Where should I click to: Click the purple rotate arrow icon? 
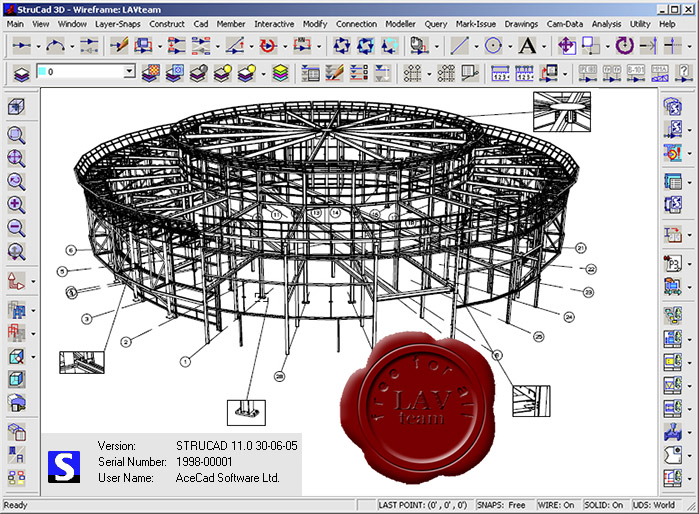click(625, 46)
